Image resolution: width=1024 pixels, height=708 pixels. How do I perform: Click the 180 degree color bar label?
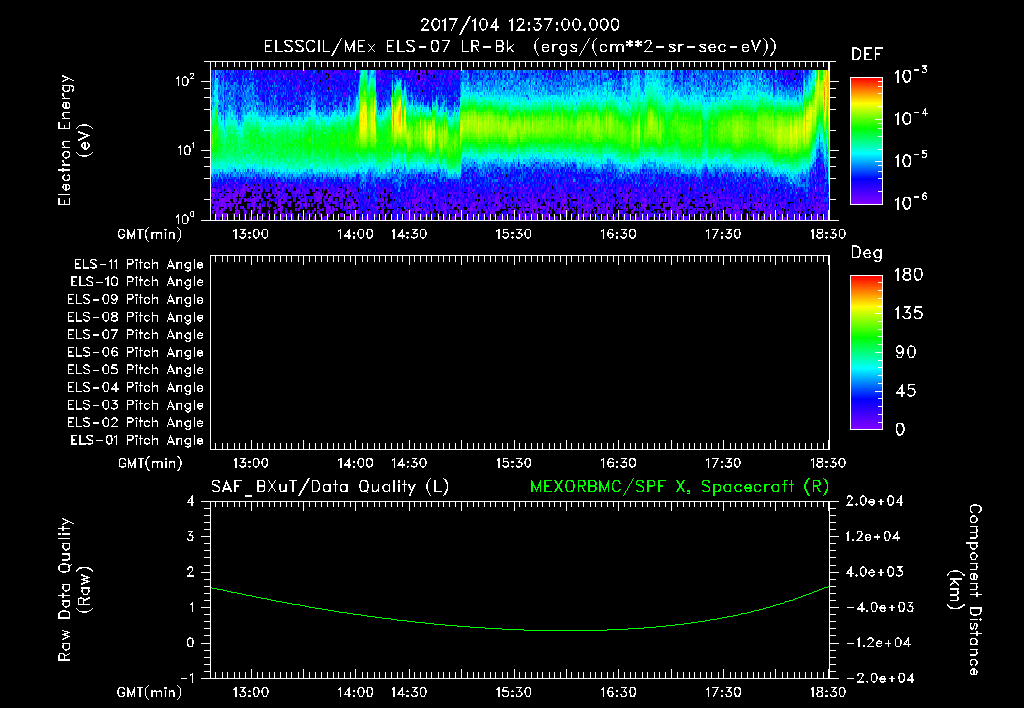[x=908, y=275]
